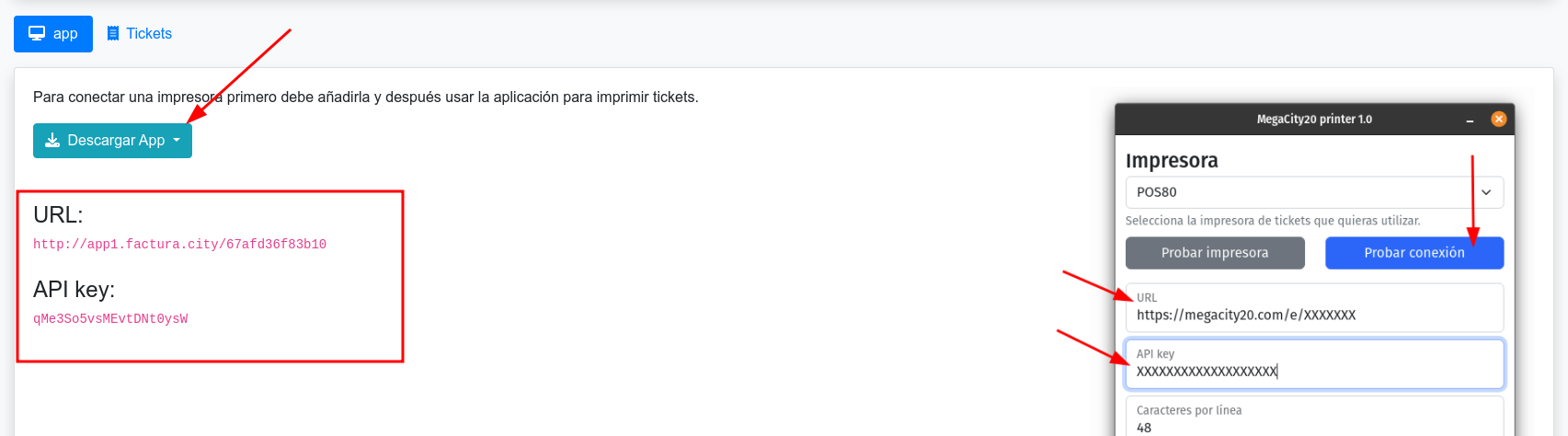
Task: Select the app tab label
Action: [x=65, y=34]
